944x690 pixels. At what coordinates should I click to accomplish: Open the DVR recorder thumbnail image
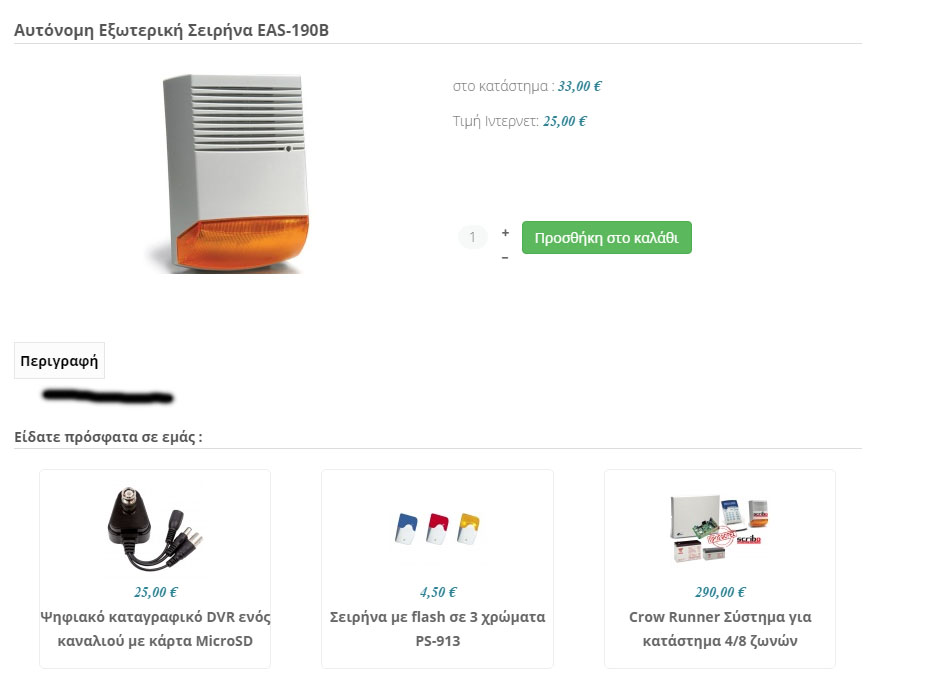tap(155, 529)
